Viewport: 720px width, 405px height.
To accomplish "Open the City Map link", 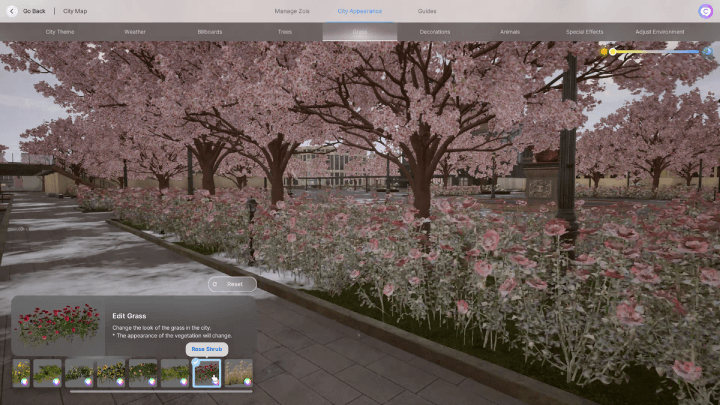I will pos(75,11).
